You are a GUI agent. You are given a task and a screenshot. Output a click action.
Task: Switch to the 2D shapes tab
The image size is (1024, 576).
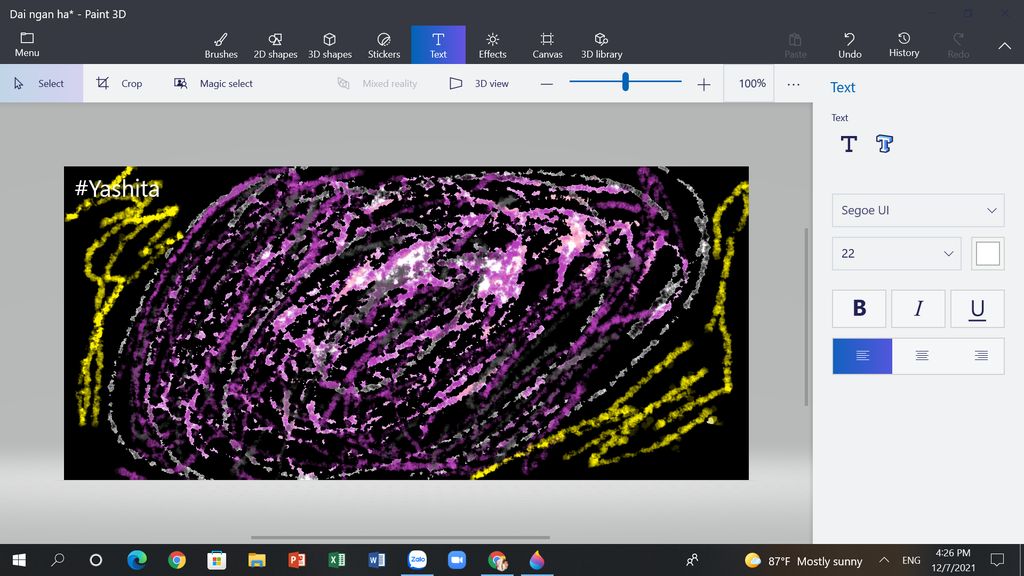pyautogui.click(x=275, y=46)
